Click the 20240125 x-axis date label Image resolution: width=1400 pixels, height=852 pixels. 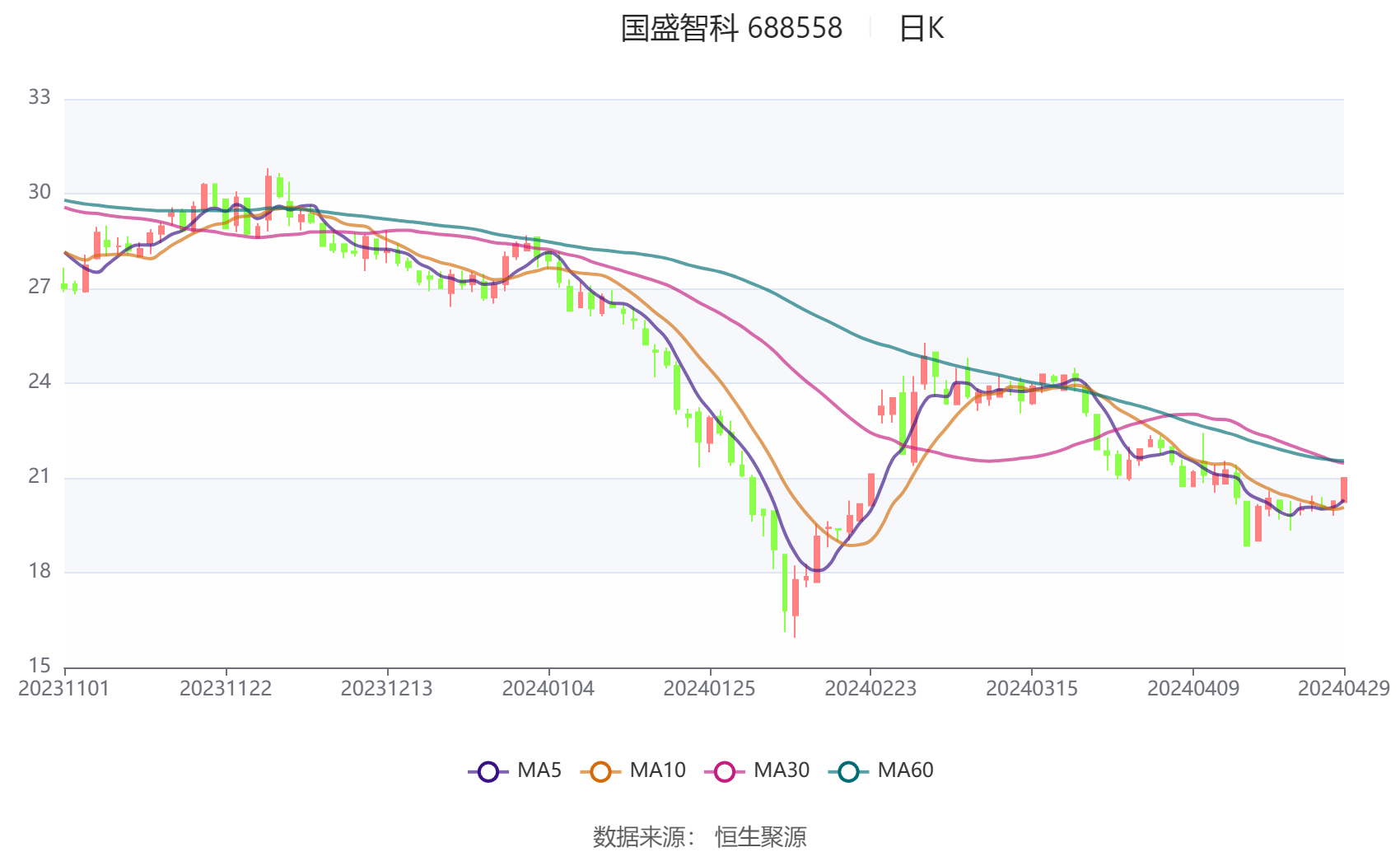coord(710,689)
